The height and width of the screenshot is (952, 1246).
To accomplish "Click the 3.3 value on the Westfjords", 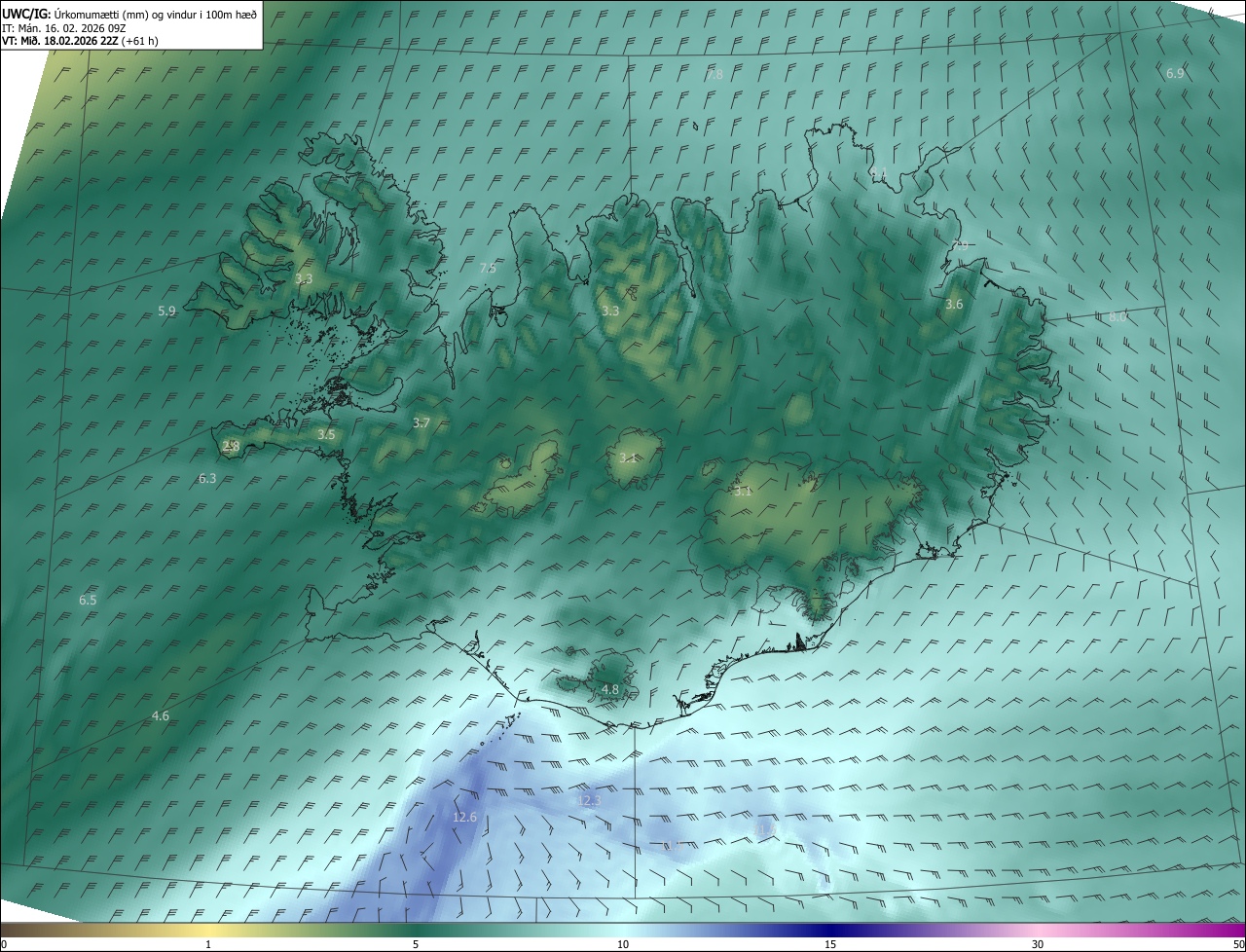I will tap(304, 279).
